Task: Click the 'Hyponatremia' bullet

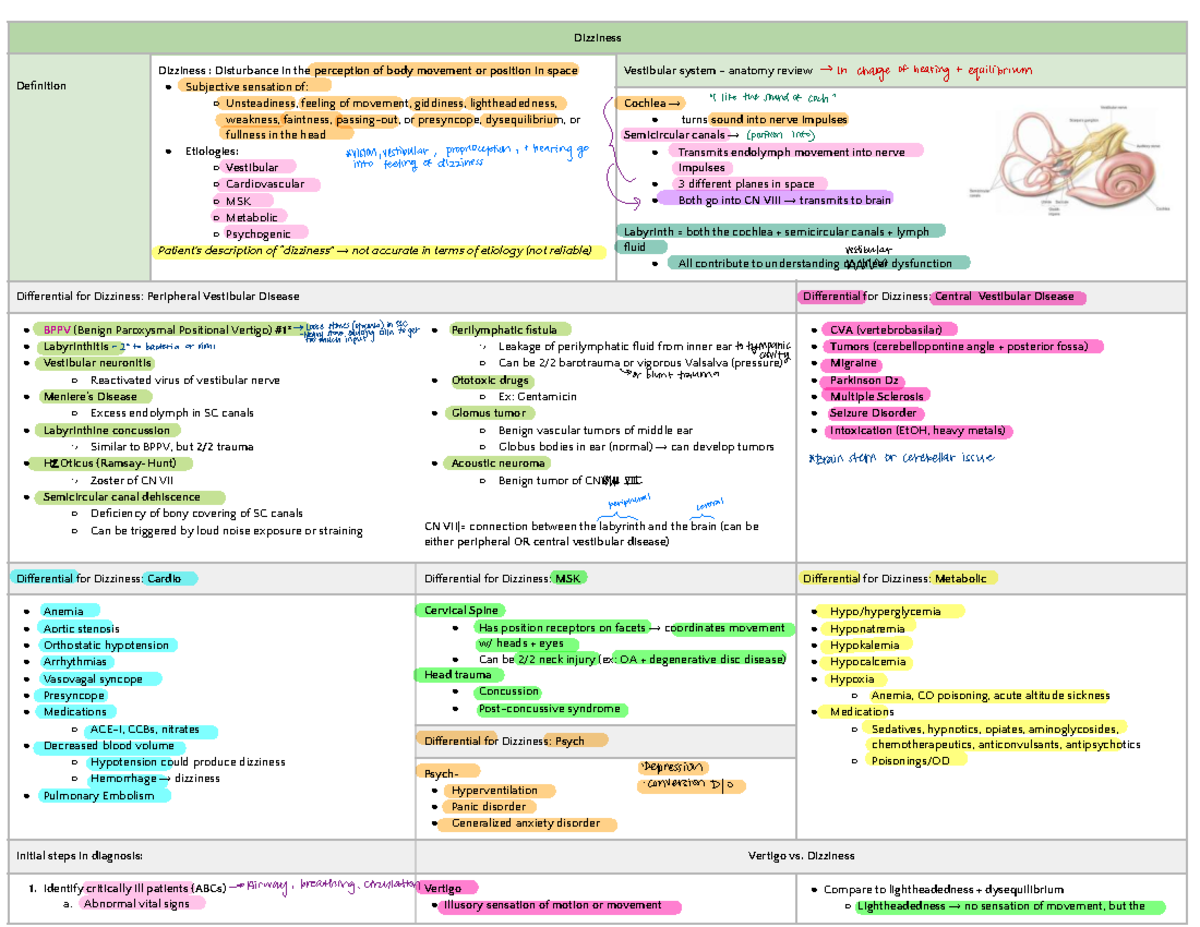Action: (867, 628)
